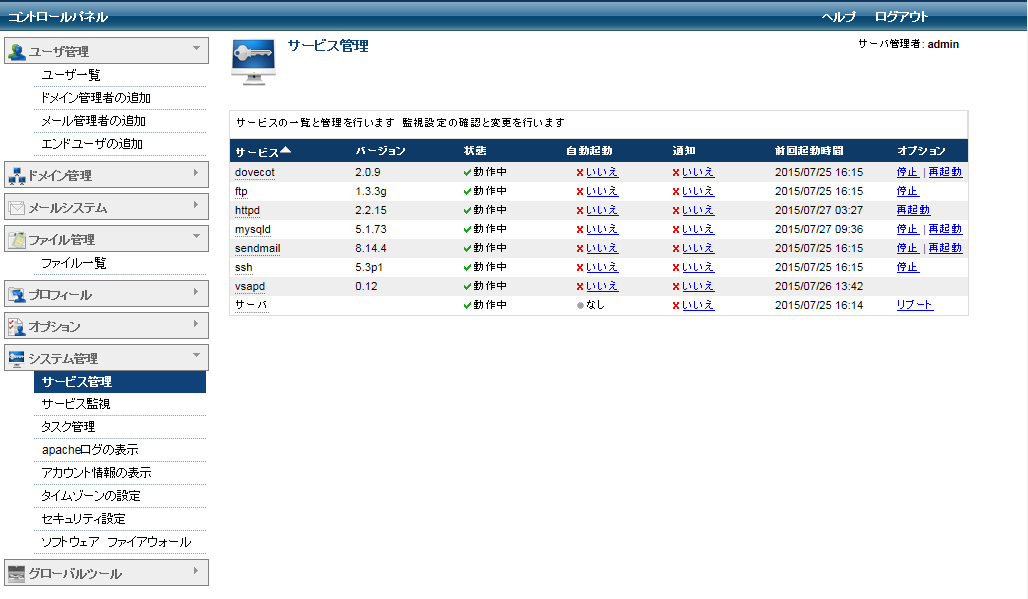
Task: Toggle auto-start いいえ link for ssh
Action: (x=602, y=267)
